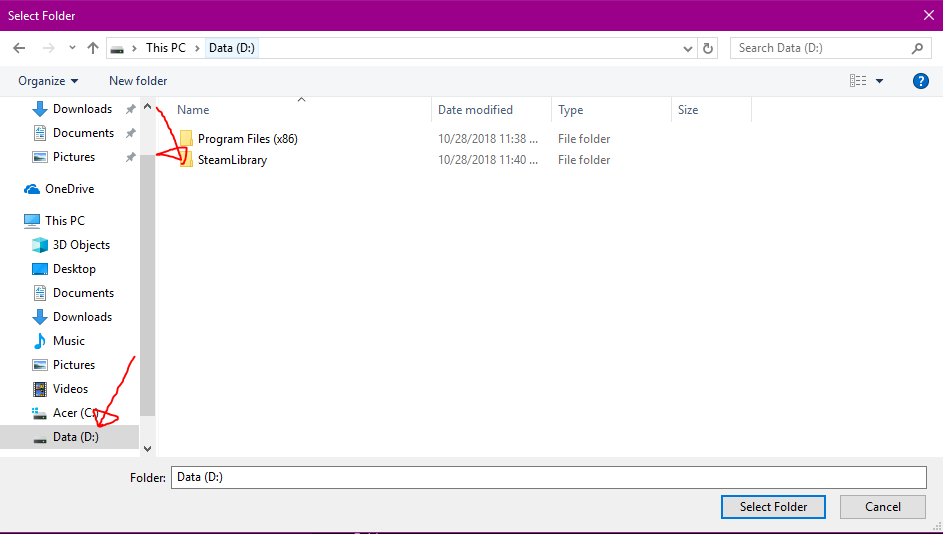
Task: Close the Select Folder dialog window
Action: 929,16
